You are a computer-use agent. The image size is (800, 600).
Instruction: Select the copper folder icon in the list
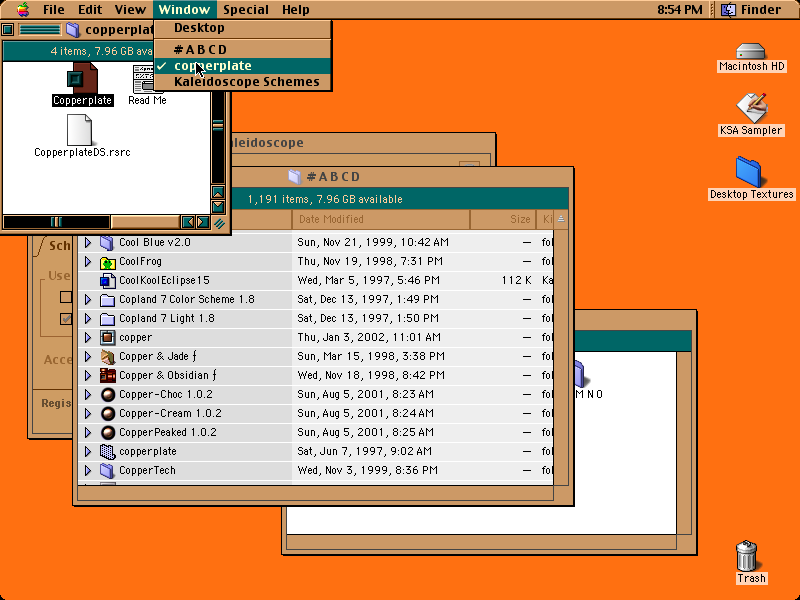click(x=107, y=337)
